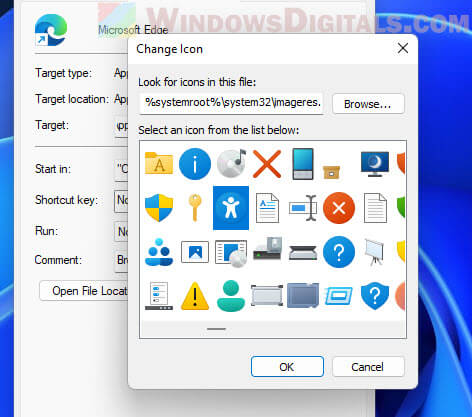Select the framed picture image icon
Image resolution: width=472 pixels, height=417 pixels.
pos(195,252)
